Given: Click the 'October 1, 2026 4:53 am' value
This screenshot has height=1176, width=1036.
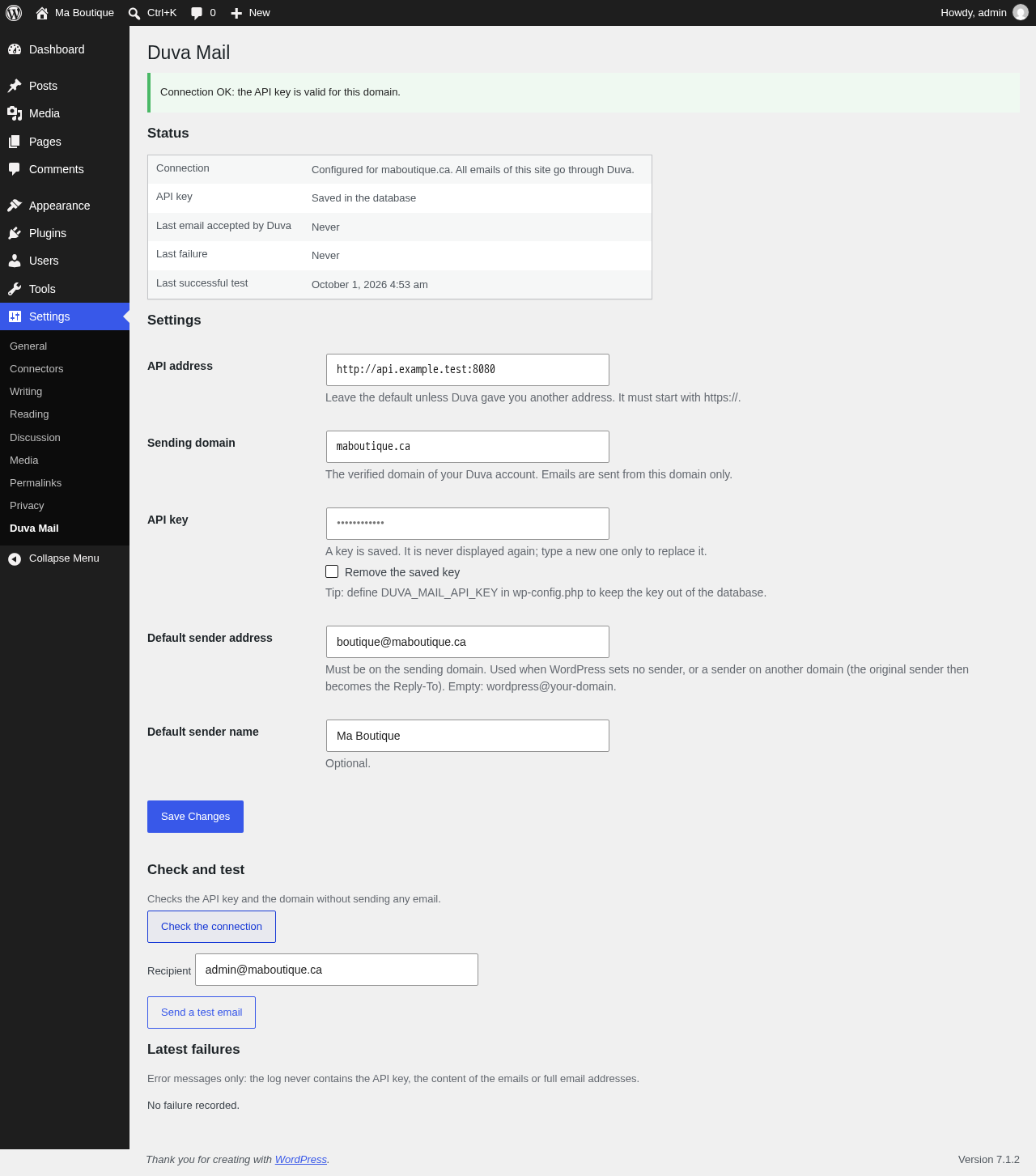Looking at the screenshot, I should click(370, 285).
